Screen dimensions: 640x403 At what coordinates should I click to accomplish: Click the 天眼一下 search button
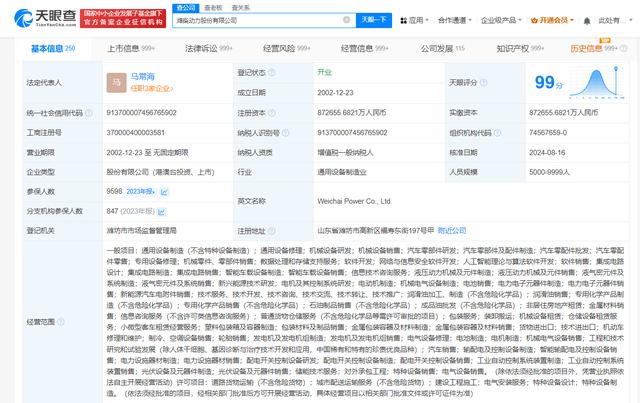pyautogui.click(x=374, y=20)
